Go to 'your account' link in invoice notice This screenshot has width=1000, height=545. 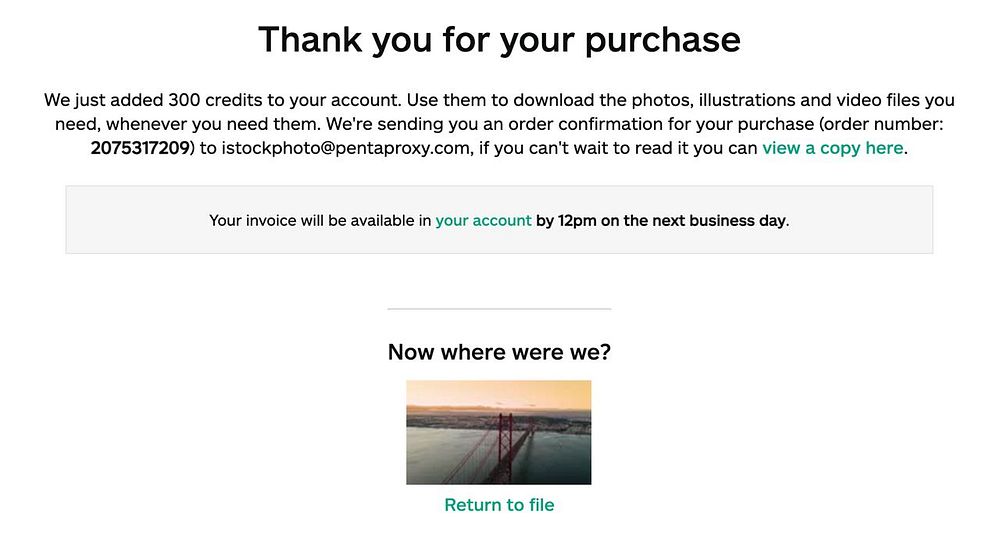[x=483, y=220]
